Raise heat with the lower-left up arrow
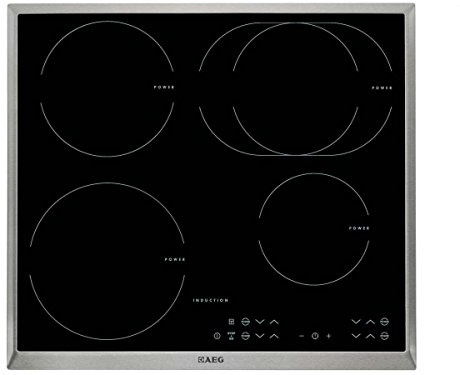460x375 pixels. point(274,336)
